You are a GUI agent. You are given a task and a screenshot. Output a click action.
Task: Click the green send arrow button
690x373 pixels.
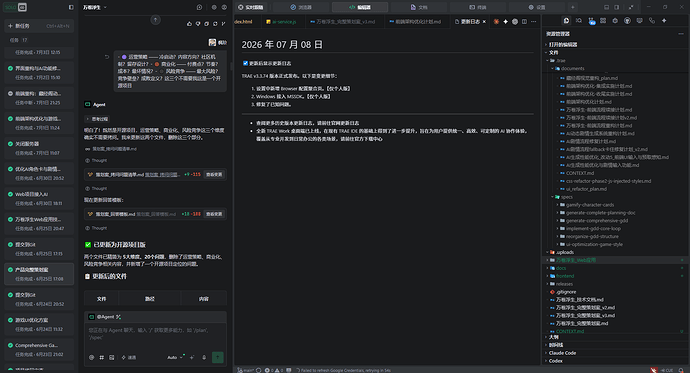[x=218, y=357]
